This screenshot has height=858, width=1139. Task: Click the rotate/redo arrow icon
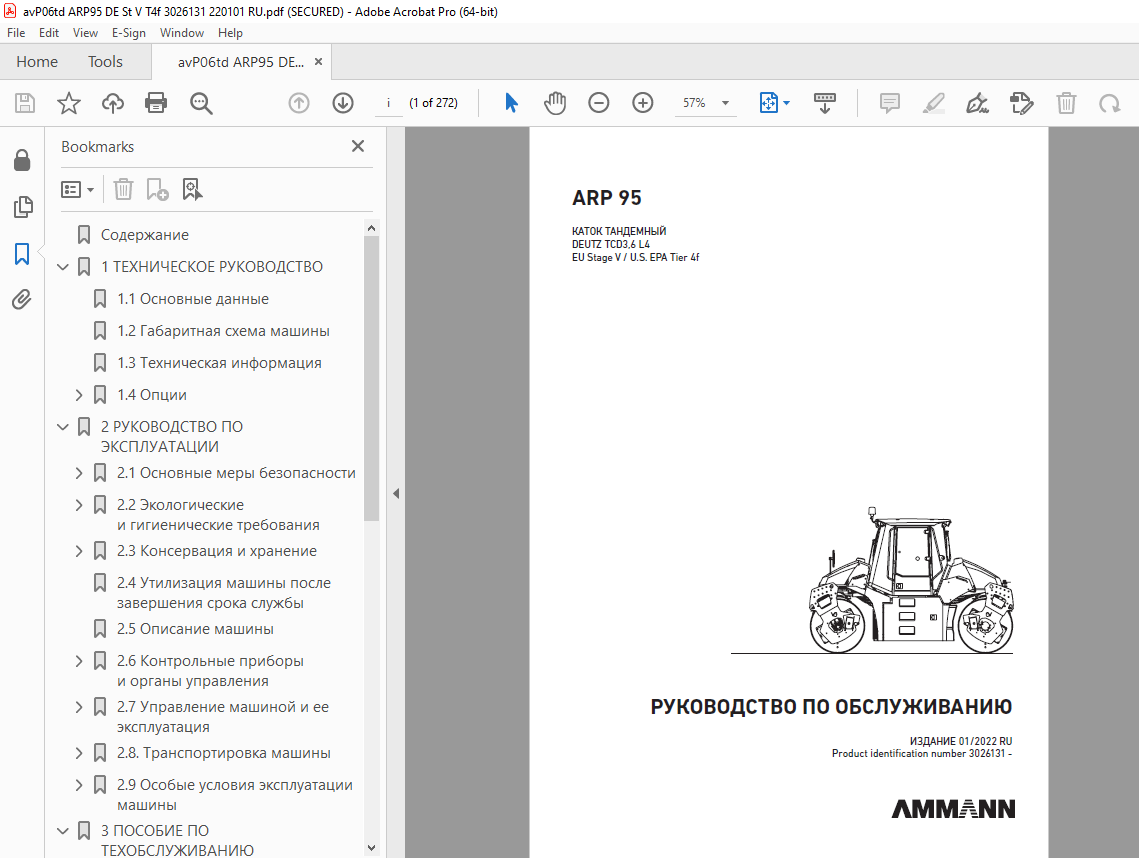pos(1110,103)
